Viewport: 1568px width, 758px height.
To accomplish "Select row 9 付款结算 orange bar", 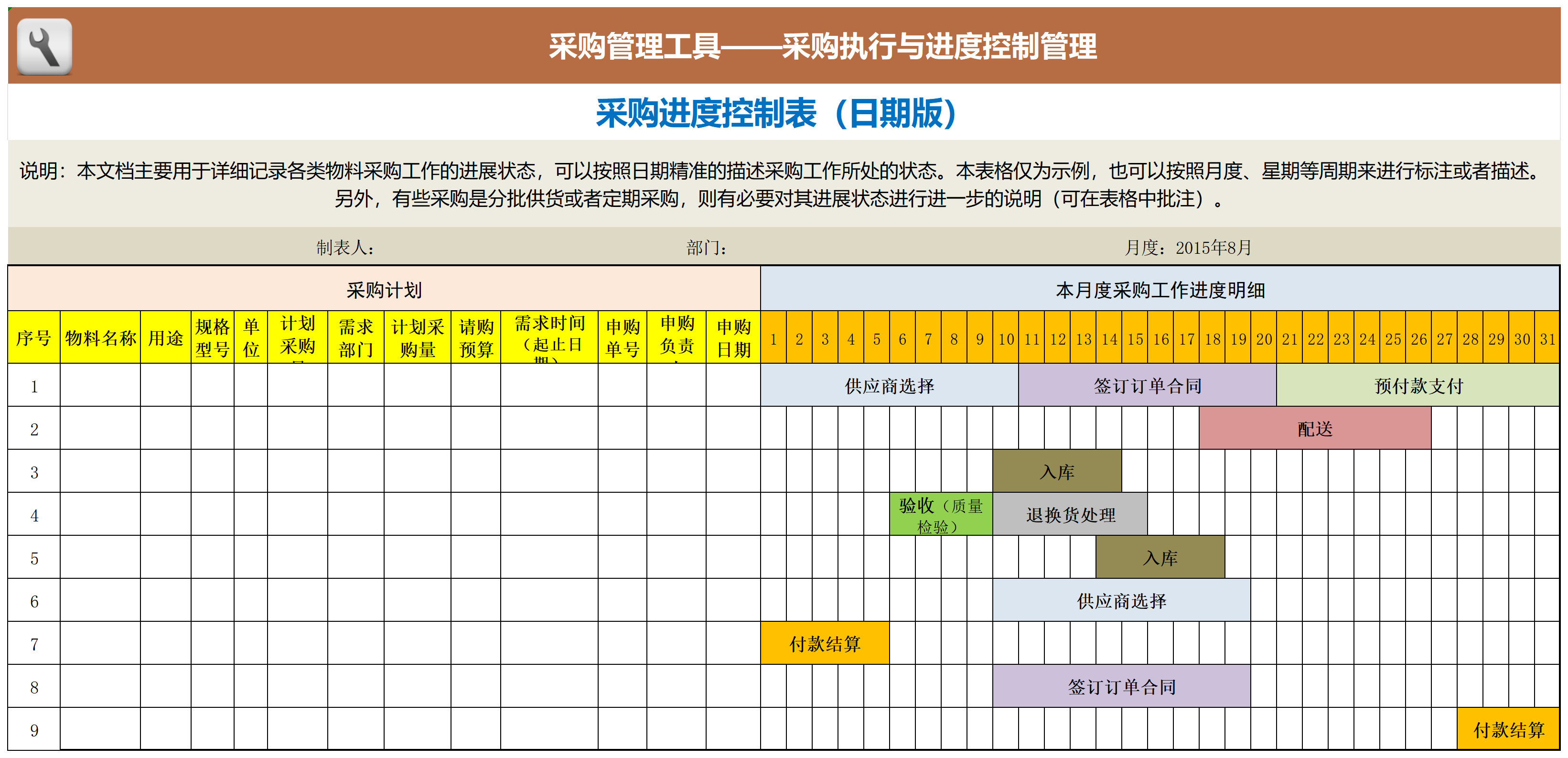I will 1508,729.
